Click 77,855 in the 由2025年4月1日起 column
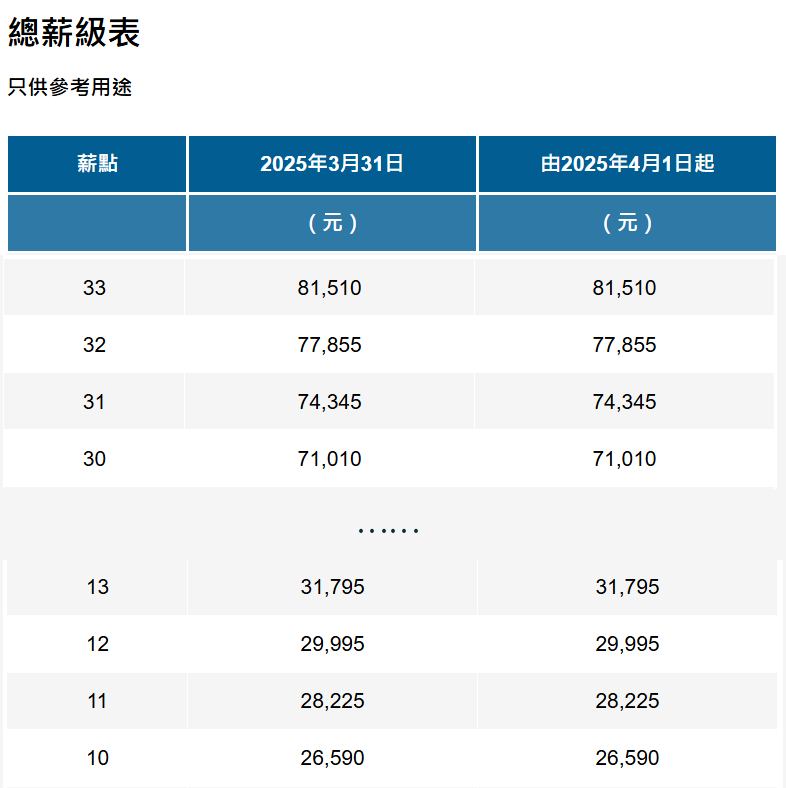 pyautogui.click(x=624, y=345)
